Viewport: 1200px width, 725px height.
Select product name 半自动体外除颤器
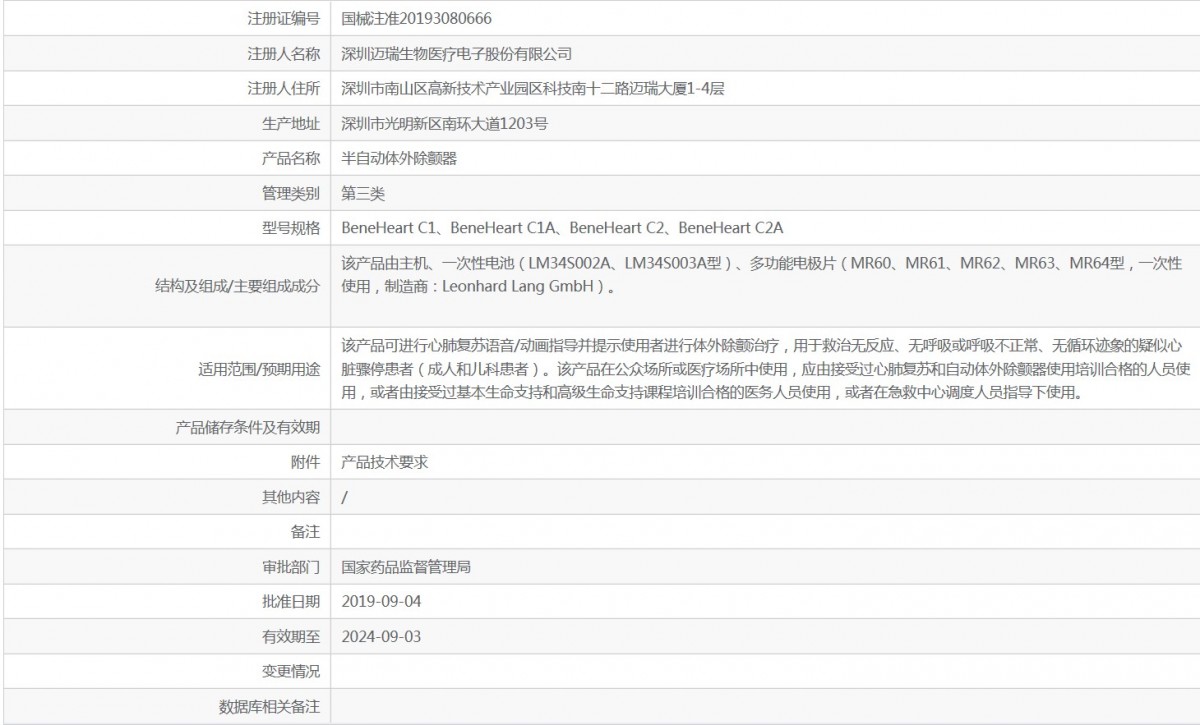[x=399, y=158]
